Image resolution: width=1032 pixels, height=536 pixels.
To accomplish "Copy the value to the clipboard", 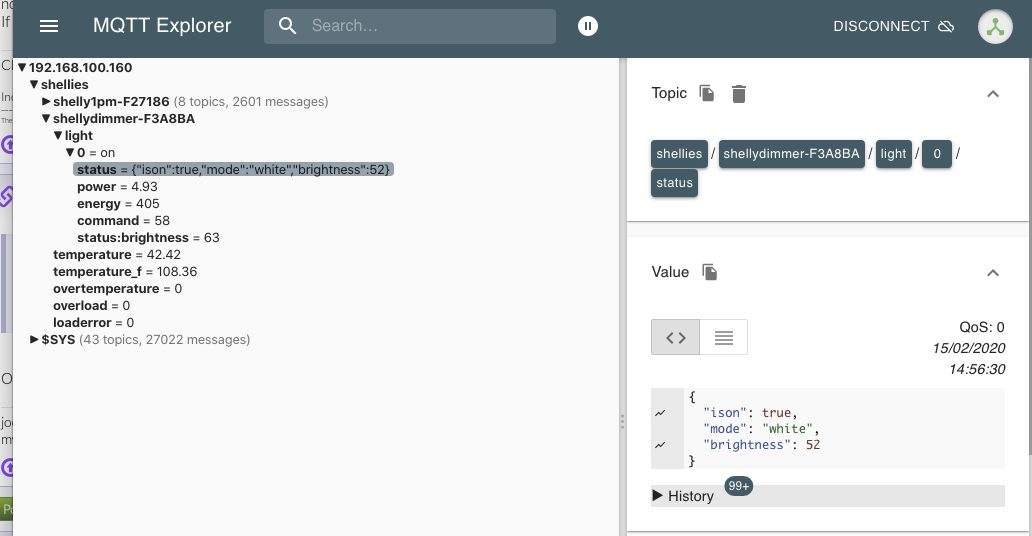I will click(x=710, y=272).
